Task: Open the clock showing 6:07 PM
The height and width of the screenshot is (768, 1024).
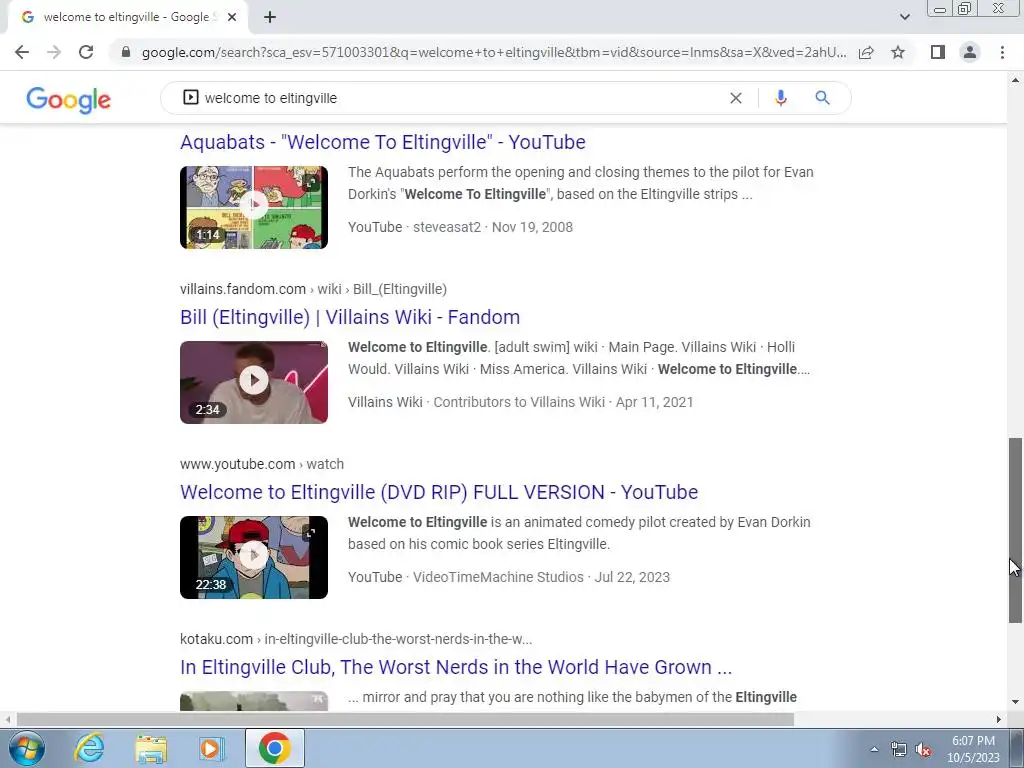Action: (973, 749)
